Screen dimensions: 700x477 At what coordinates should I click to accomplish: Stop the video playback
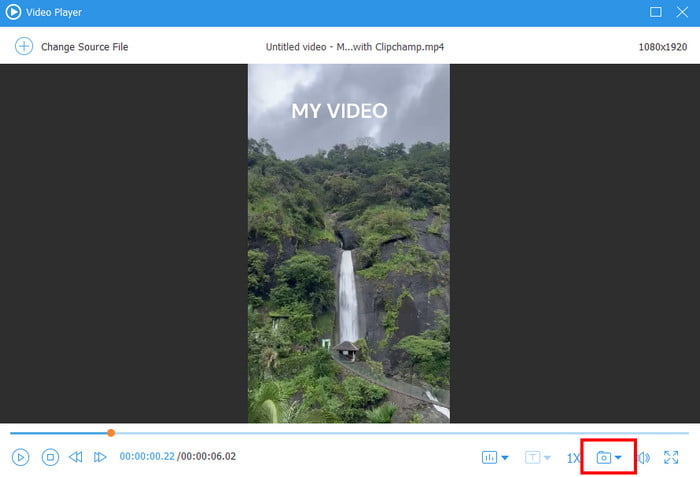point(50,457)
